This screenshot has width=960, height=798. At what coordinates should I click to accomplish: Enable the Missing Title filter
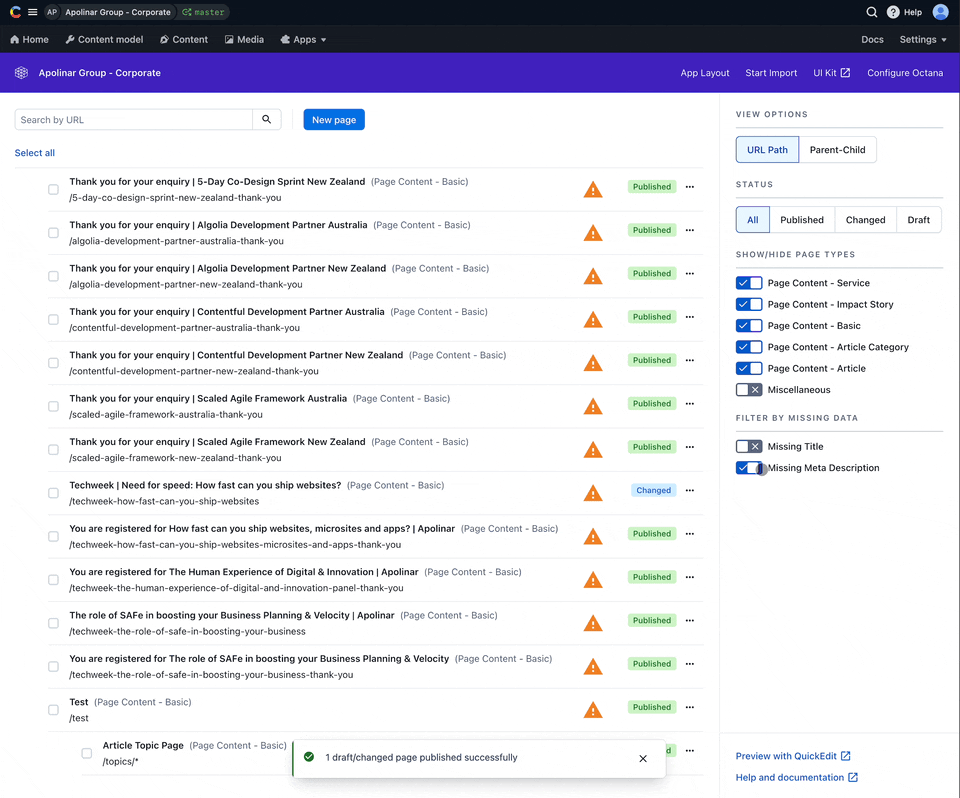pos(749,446)
